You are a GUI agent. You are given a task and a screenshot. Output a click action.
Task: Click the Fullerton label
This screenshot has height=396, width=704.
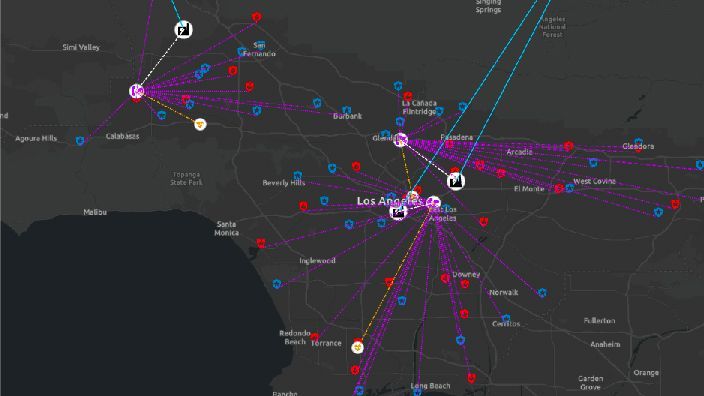[599, 321]
